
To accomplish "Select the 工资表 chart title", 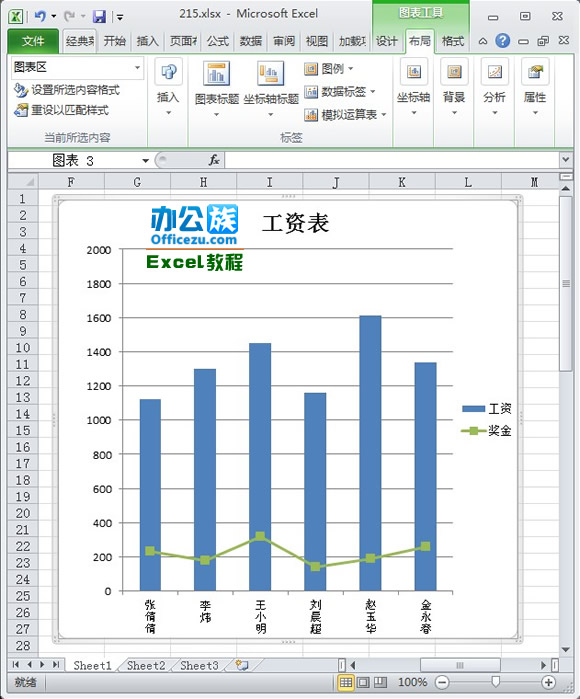I will [296, 223].
